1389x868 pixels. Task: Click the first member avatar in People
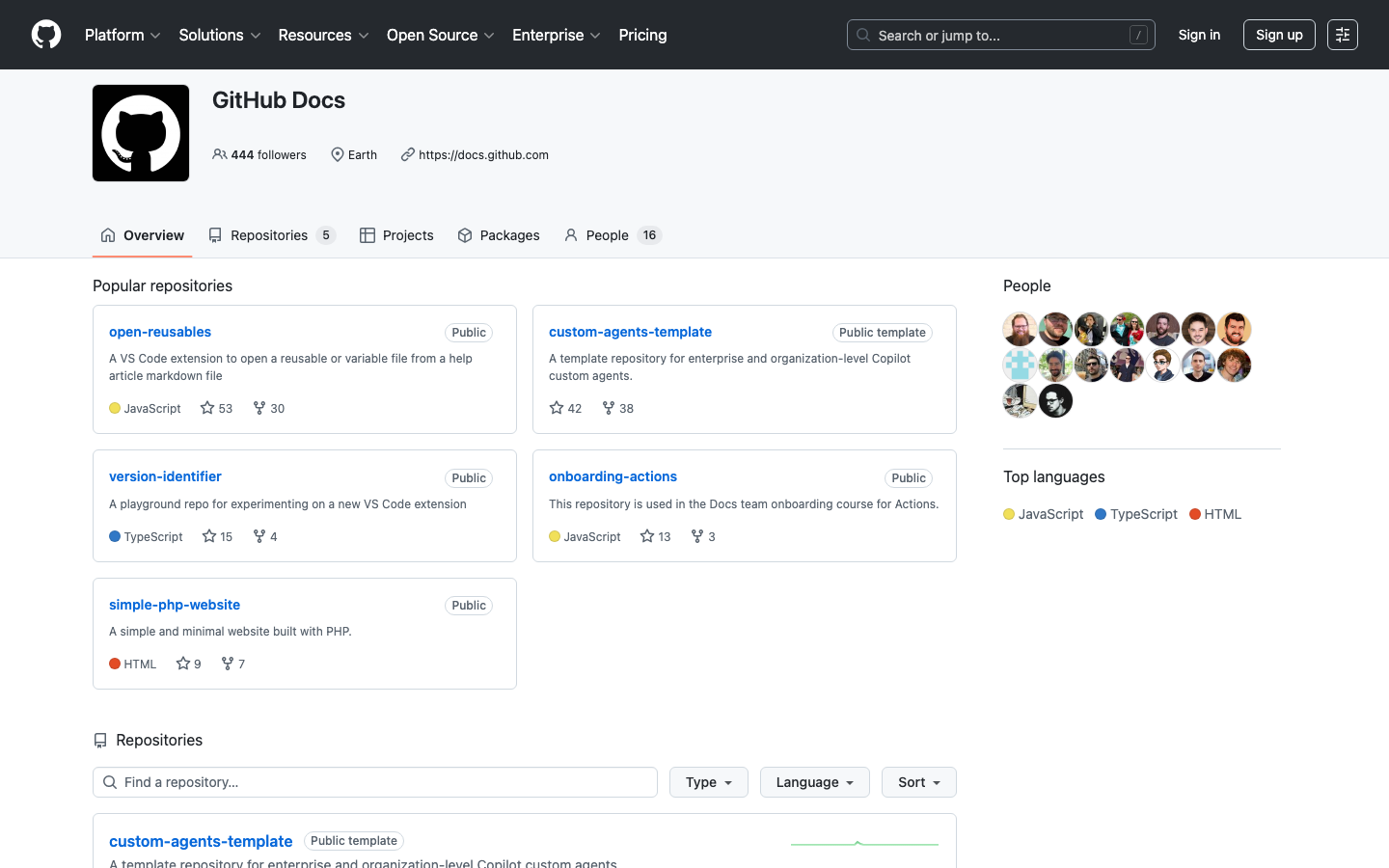[x=1020, y=329]
